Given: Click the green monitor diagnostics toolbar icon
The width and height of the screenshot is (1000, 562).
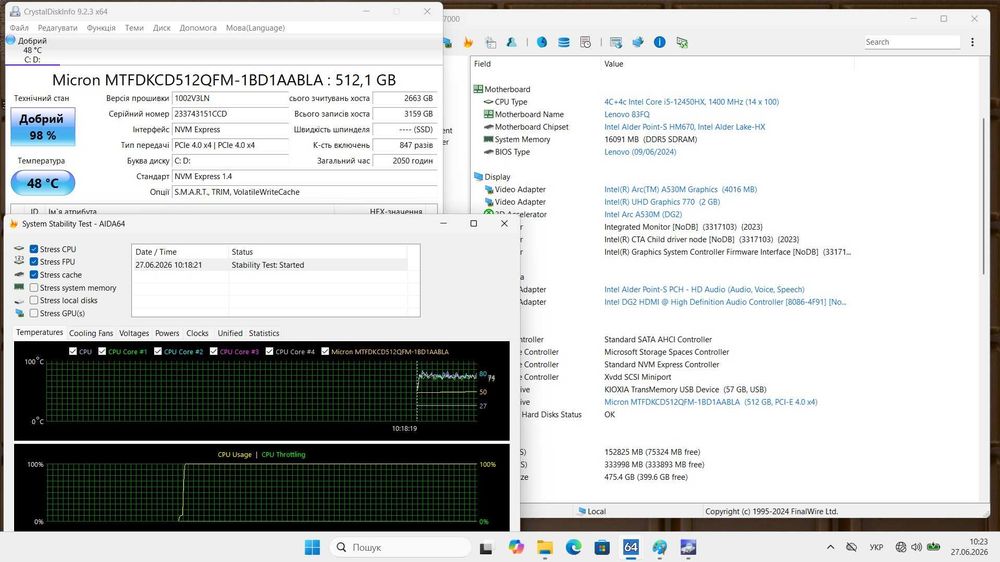Looking at the screenshot, I should point(682,42).
